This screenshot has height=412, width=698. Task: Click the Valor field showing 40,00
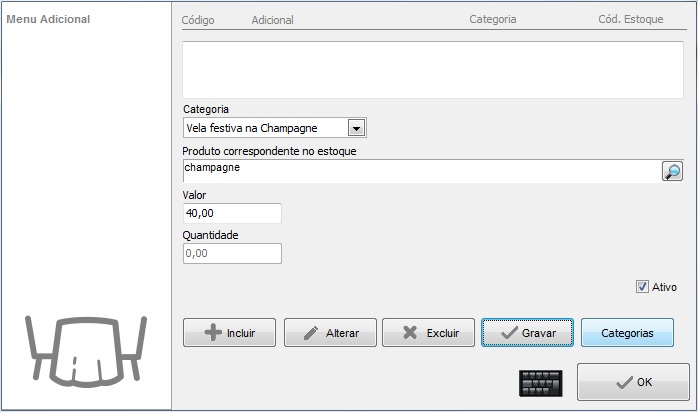click(x=232, y=213)
